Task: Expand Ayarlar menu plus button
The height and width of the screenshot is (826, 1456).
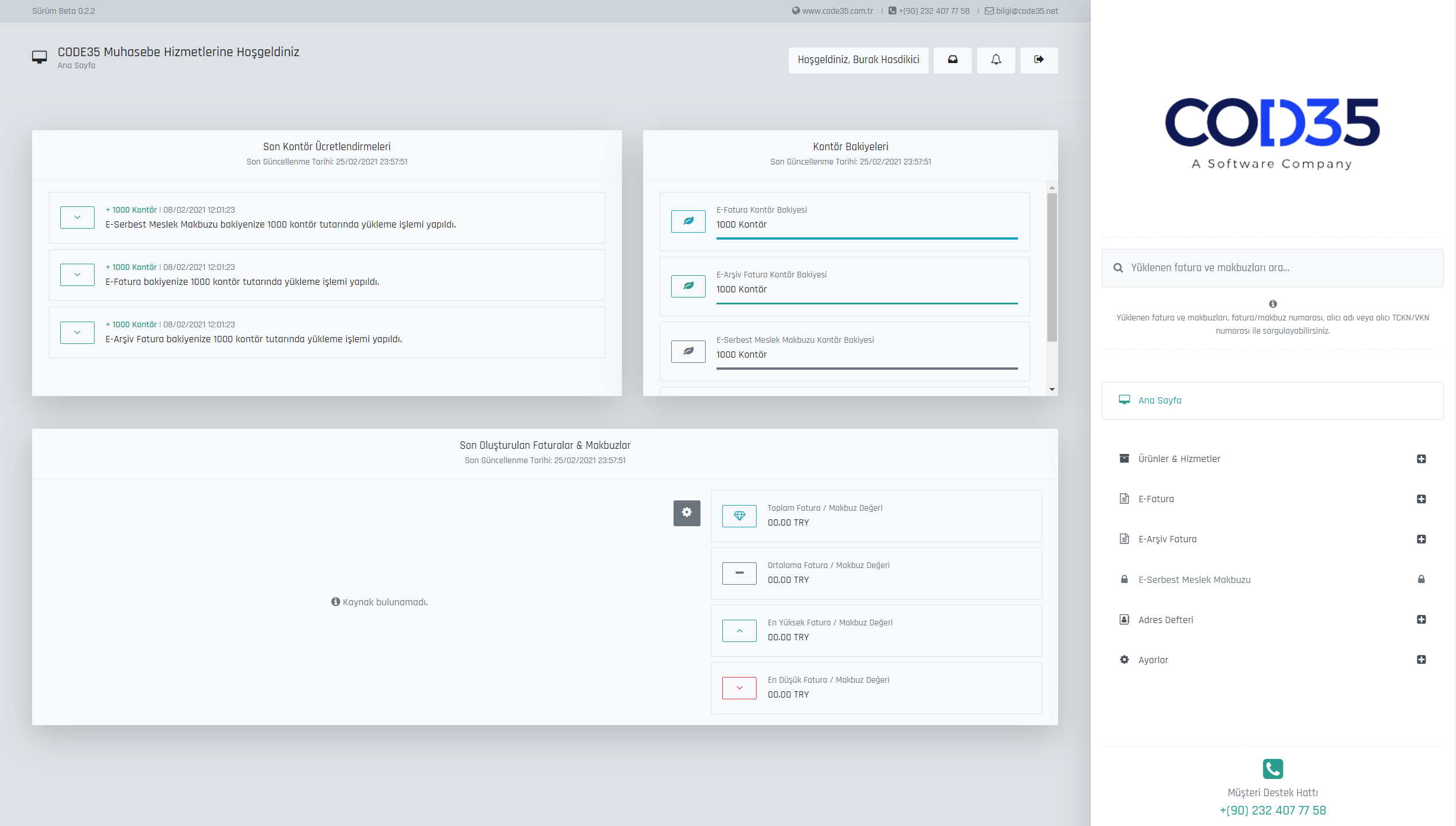Action: tap(1420, 660)
